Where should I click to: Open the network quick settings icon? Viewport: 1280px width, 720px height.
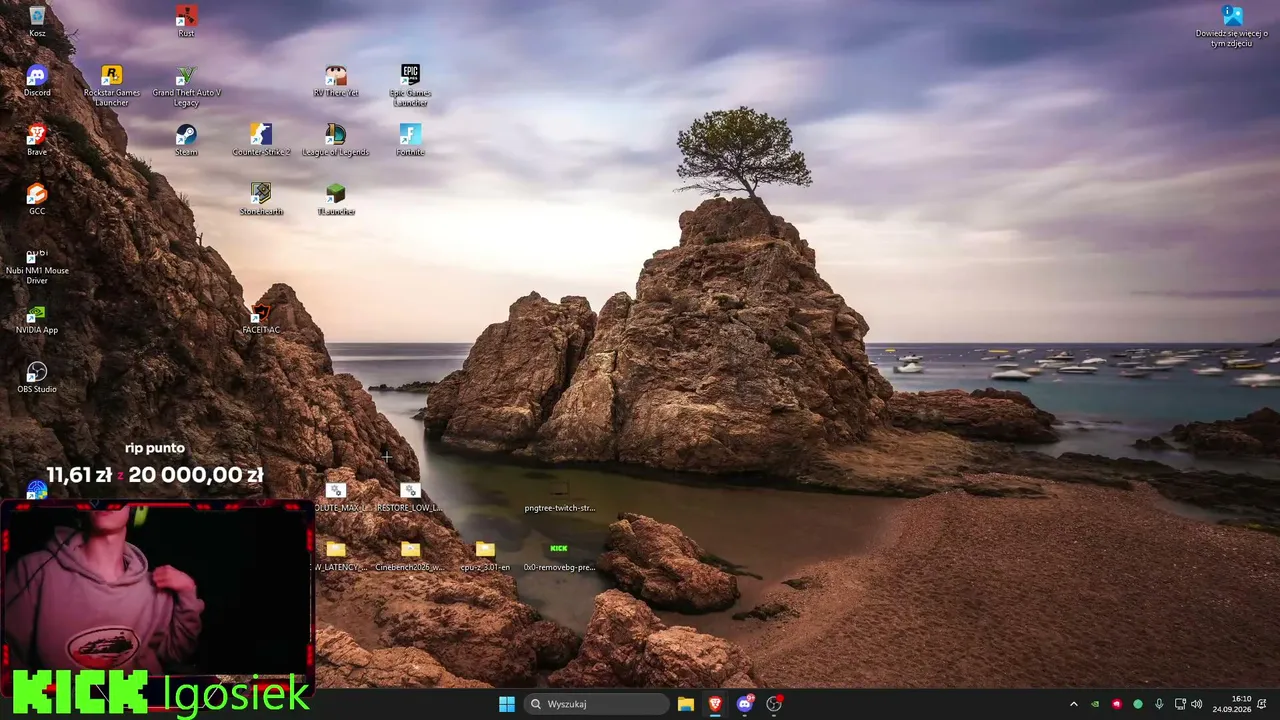click(1180, 704)
